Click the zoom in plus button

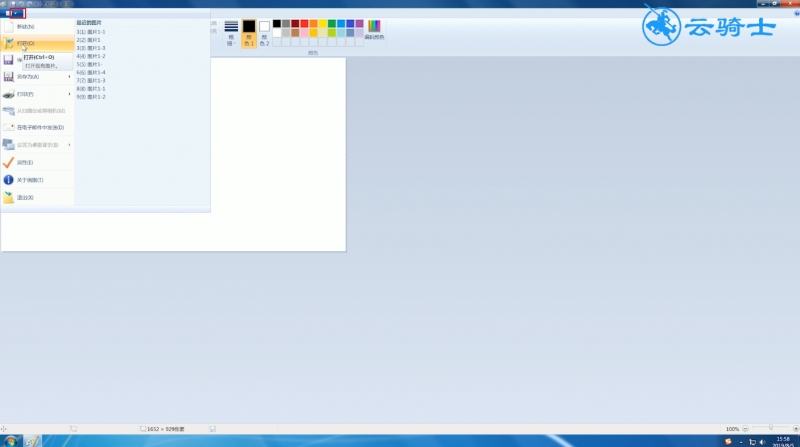(x=795, y=429)
